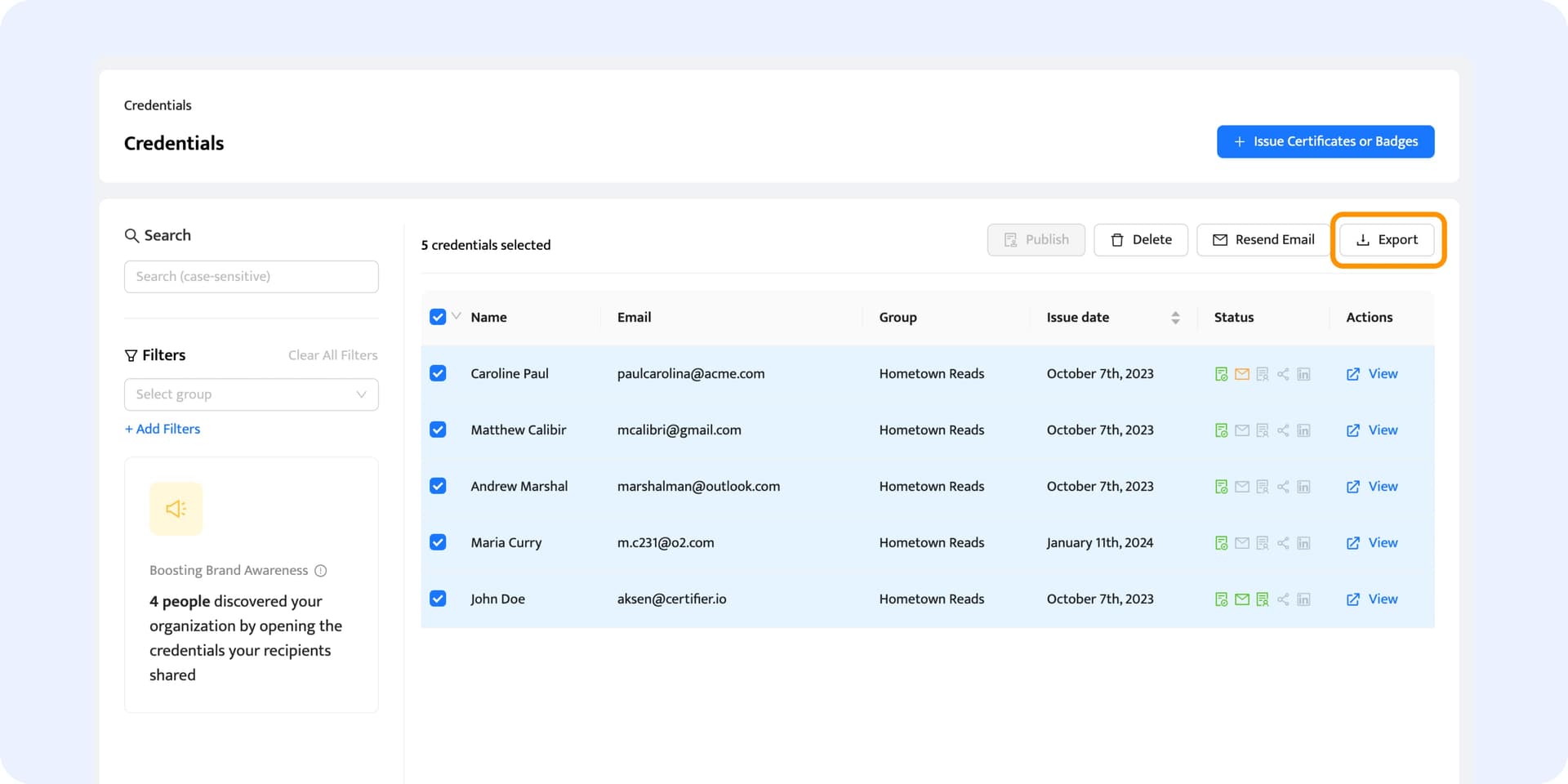Screen dimensions: 1568x784
Task: Expand the selection options chevron beside Name
Action: point(457,316)
